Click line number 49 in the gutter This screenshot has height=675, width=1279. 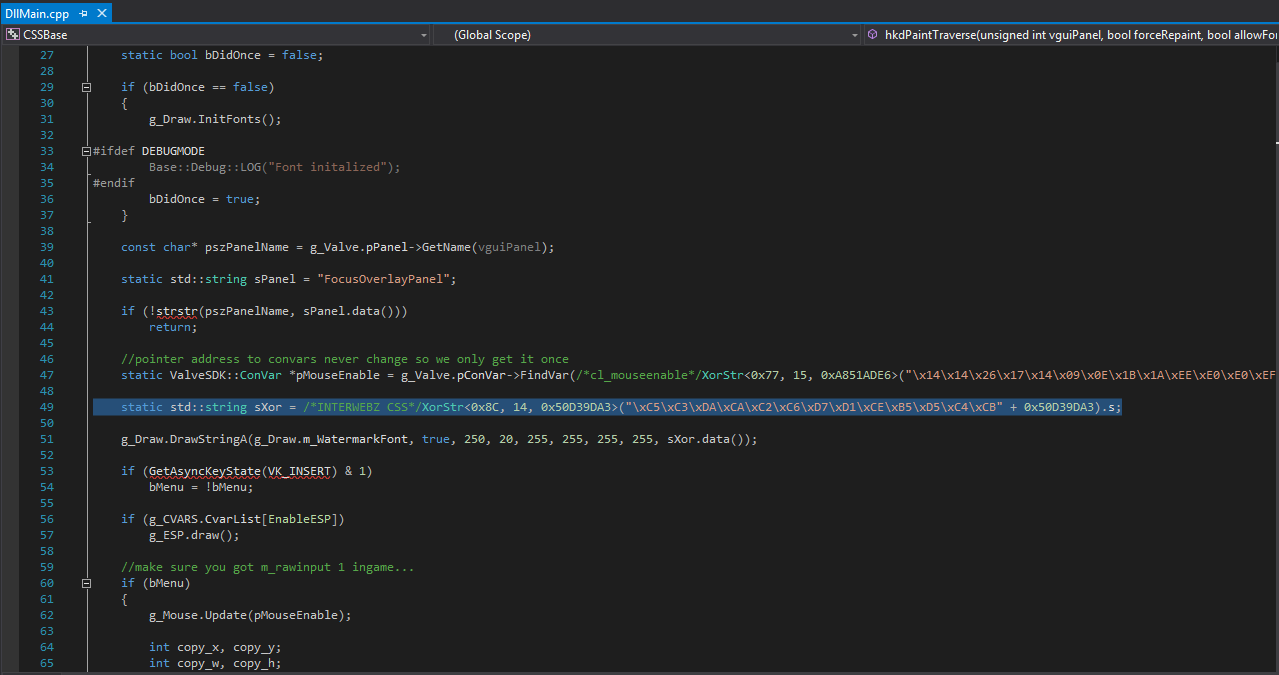coord(47,407)
